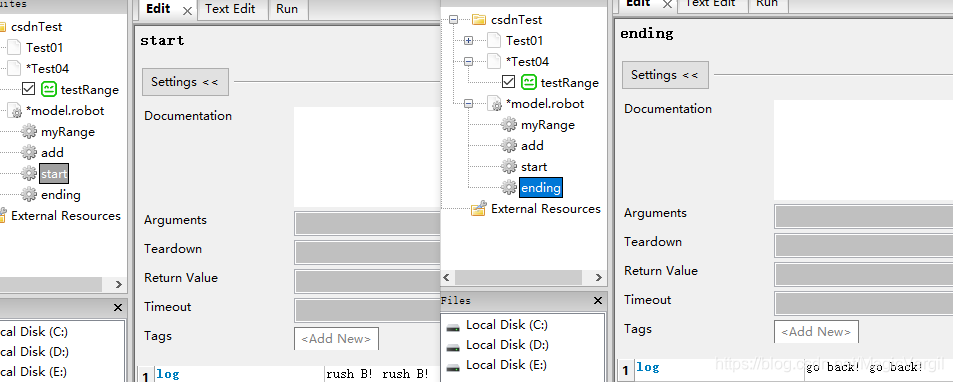This screenshot has height=382, width=953.
Task: Click ending keyword gear icon in start window
Action: (x=29, y=195)
